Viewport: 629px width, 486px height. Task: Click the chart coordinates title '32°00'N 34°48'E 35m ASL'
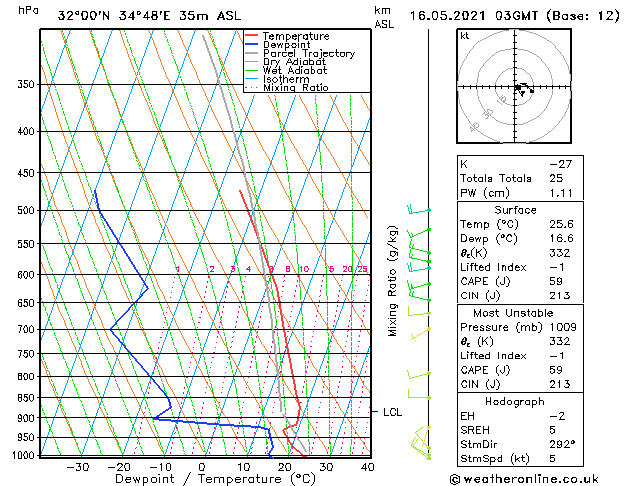pyautogui.click(x=149, y=16)
